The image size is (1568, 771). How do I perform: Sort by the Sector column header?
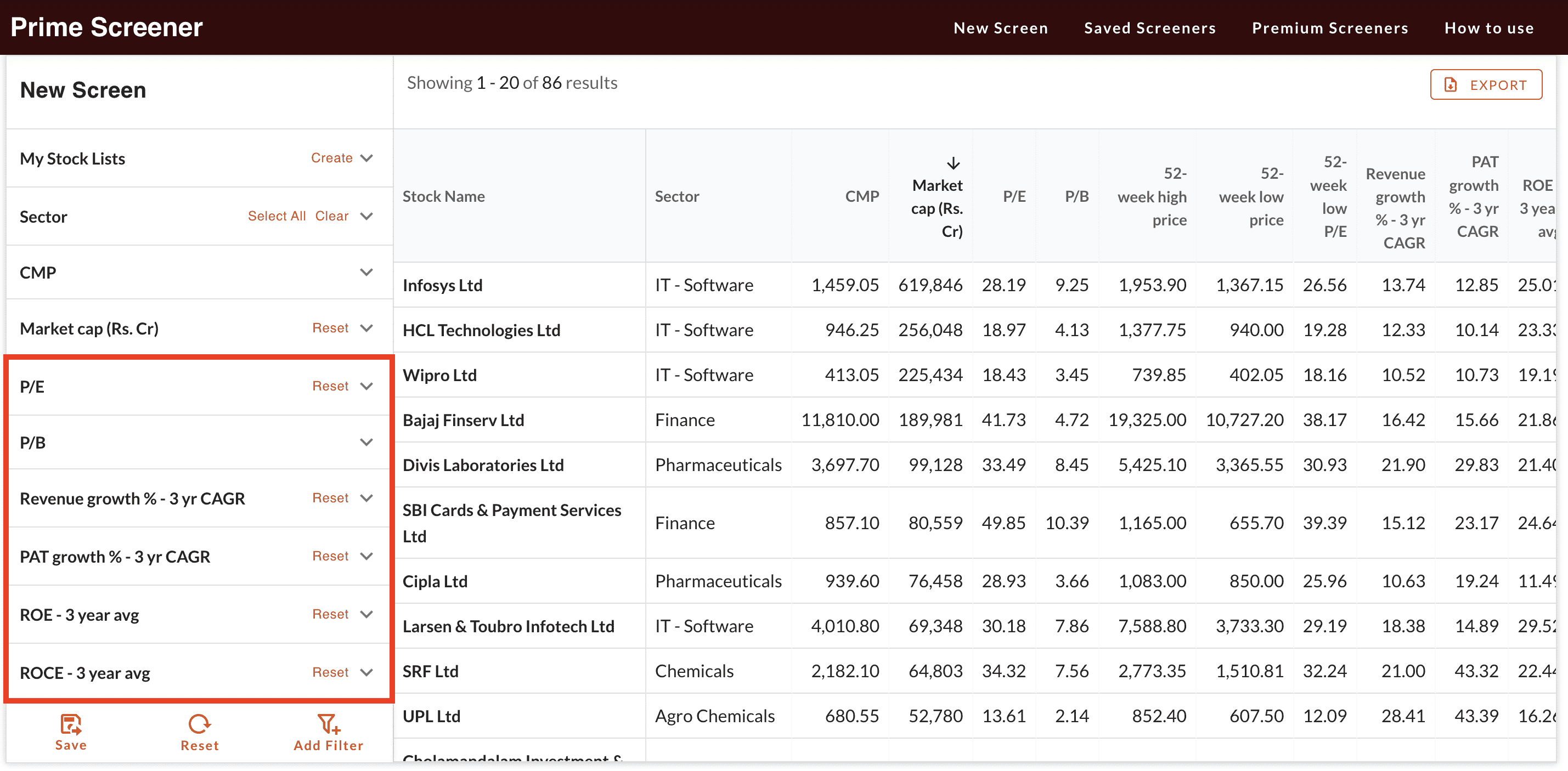point(677,196)
